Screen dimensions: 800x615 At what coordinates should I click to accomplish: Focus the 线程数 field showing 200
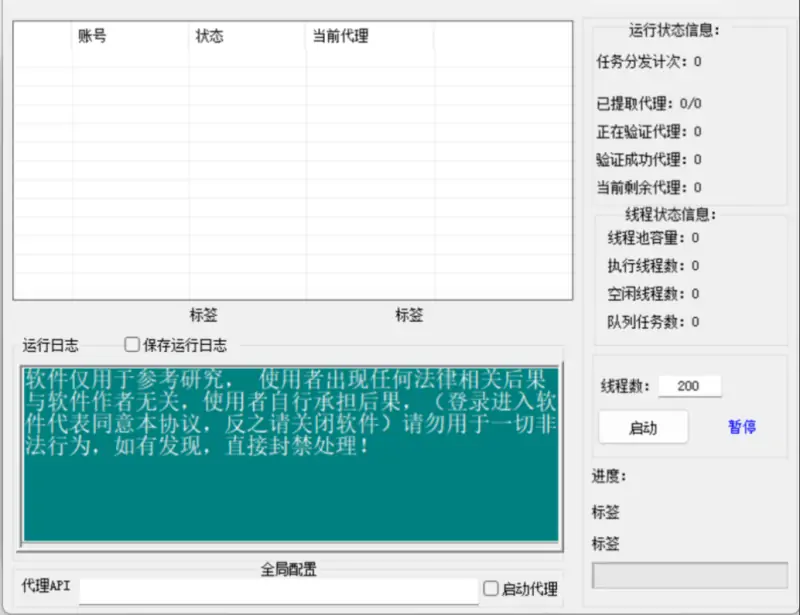(x=689, y=386)
